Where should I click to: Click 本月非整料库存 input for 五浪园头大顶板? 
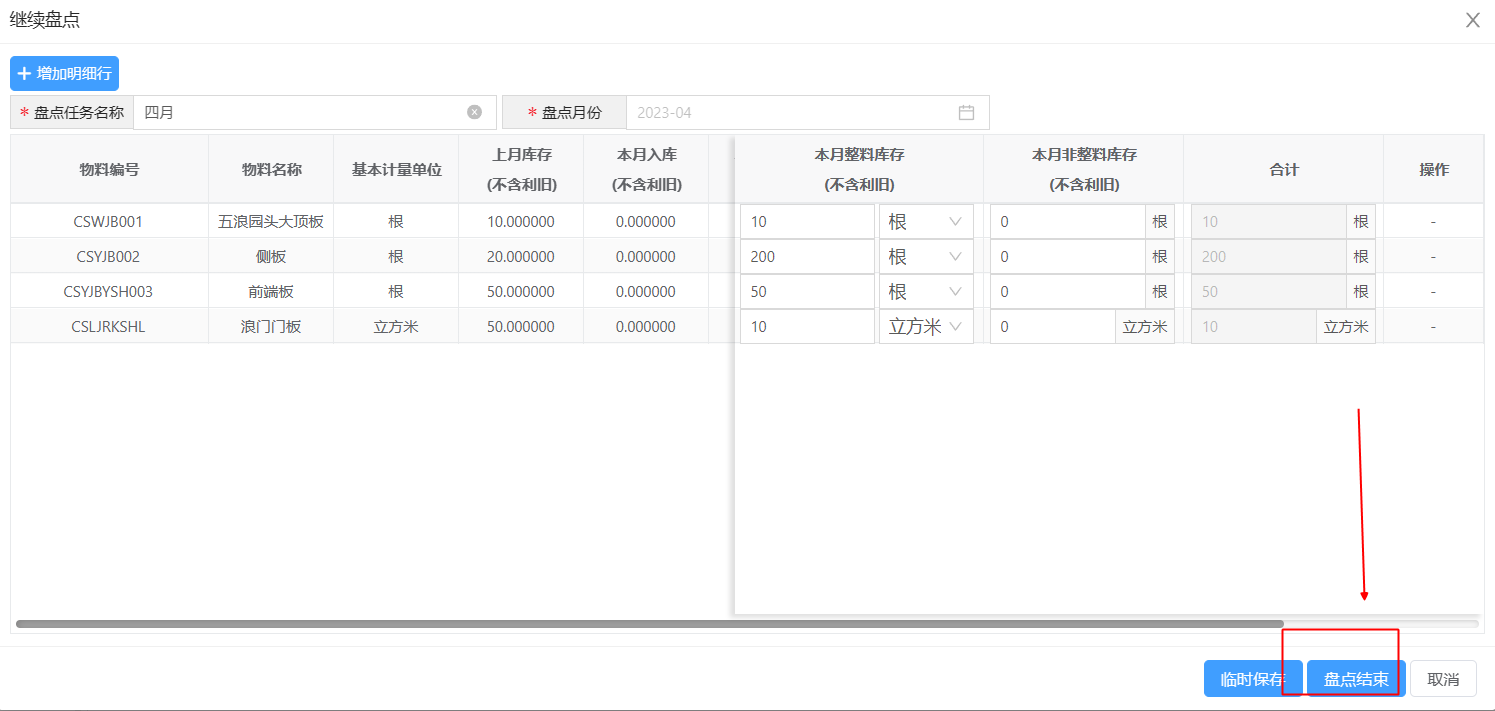[1066, 222]
